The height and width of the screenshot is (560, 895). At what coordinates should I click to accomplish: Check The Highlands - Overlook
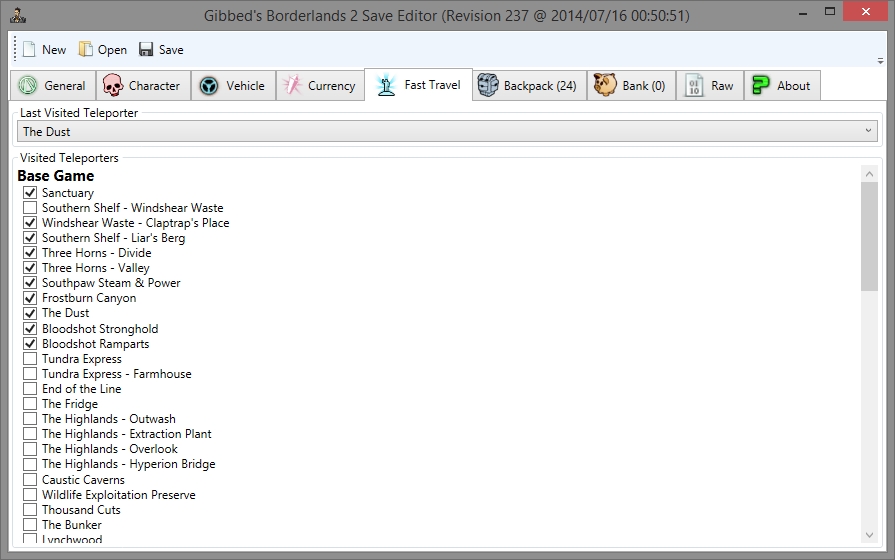point(30,449)
